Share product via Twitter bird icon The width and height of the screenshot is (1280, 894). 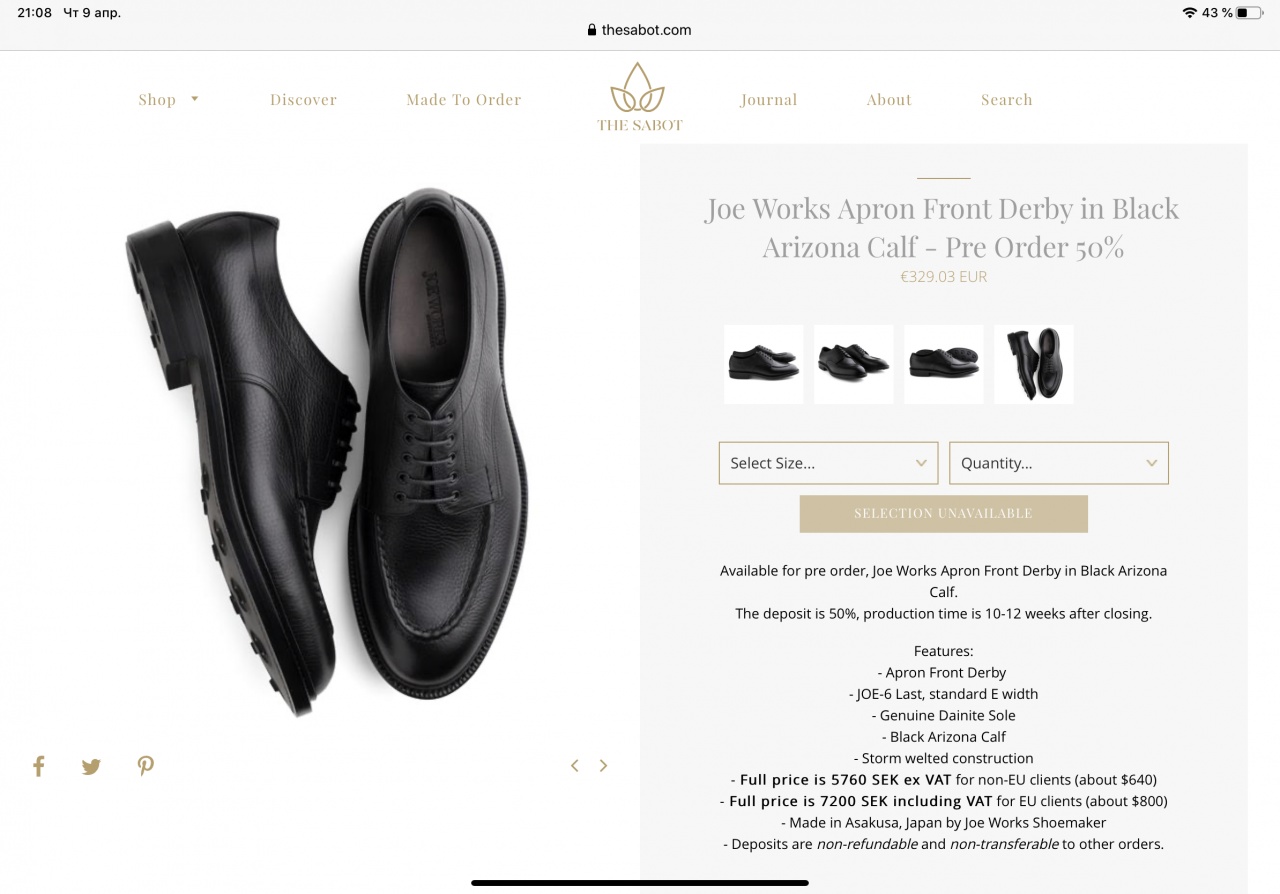[91, 767]
